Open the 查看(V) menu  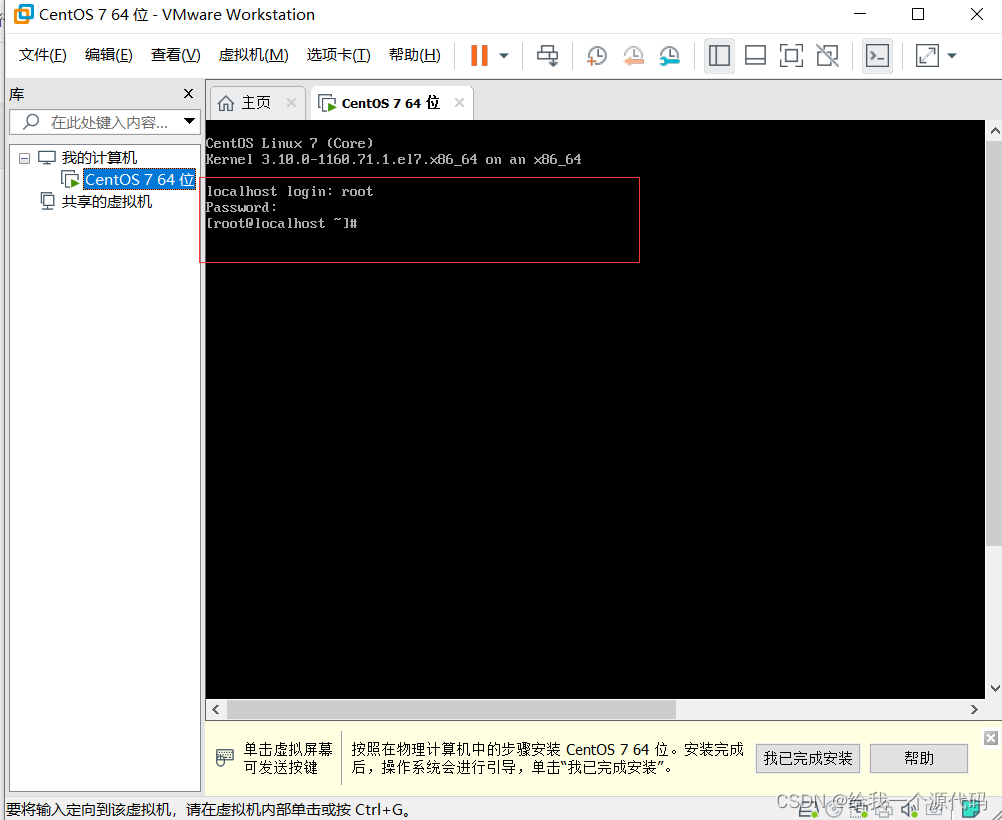coord(176,55)
